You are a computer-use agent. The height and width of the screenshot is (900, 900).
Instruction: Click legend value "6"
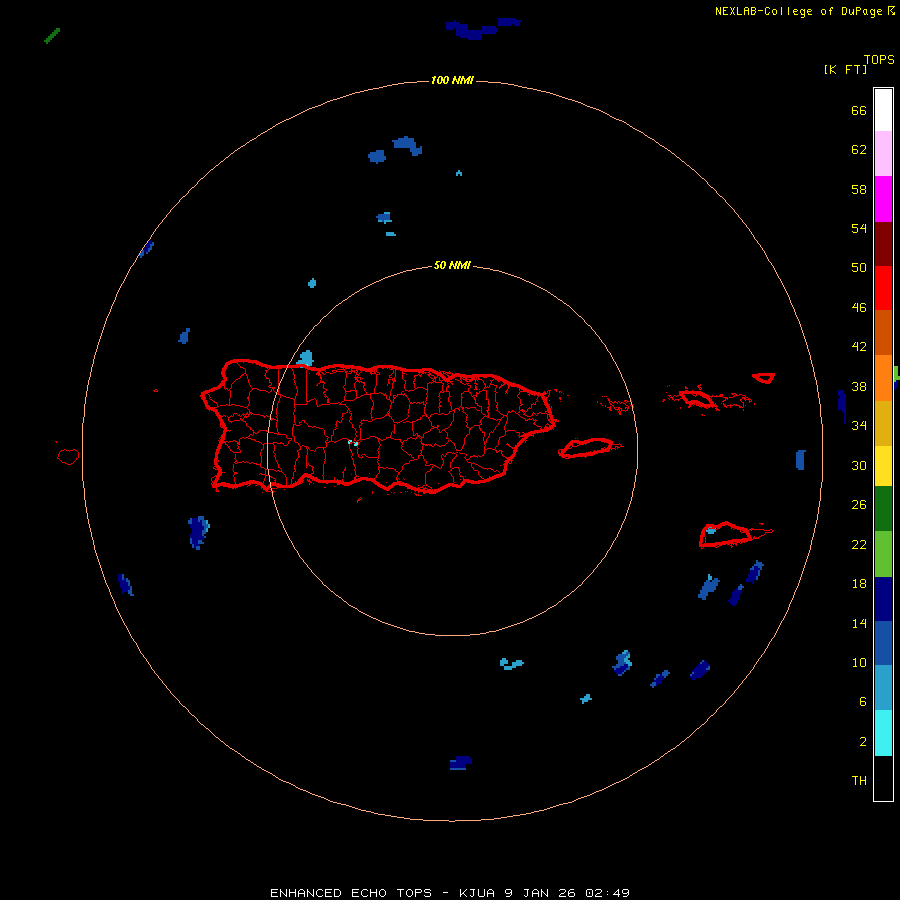point(863,701)
